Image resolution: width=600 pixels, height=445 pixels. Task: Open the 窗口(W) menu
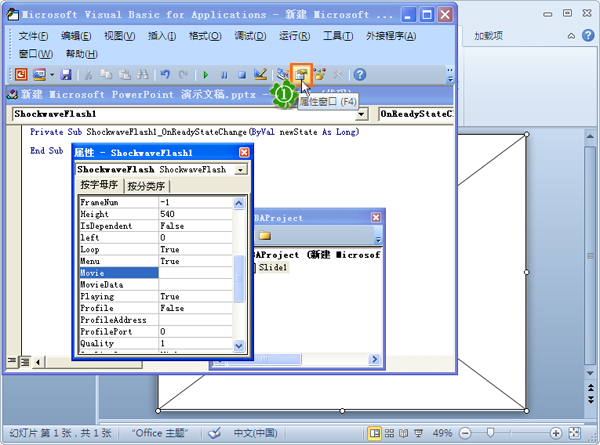(x=36, y=54)
